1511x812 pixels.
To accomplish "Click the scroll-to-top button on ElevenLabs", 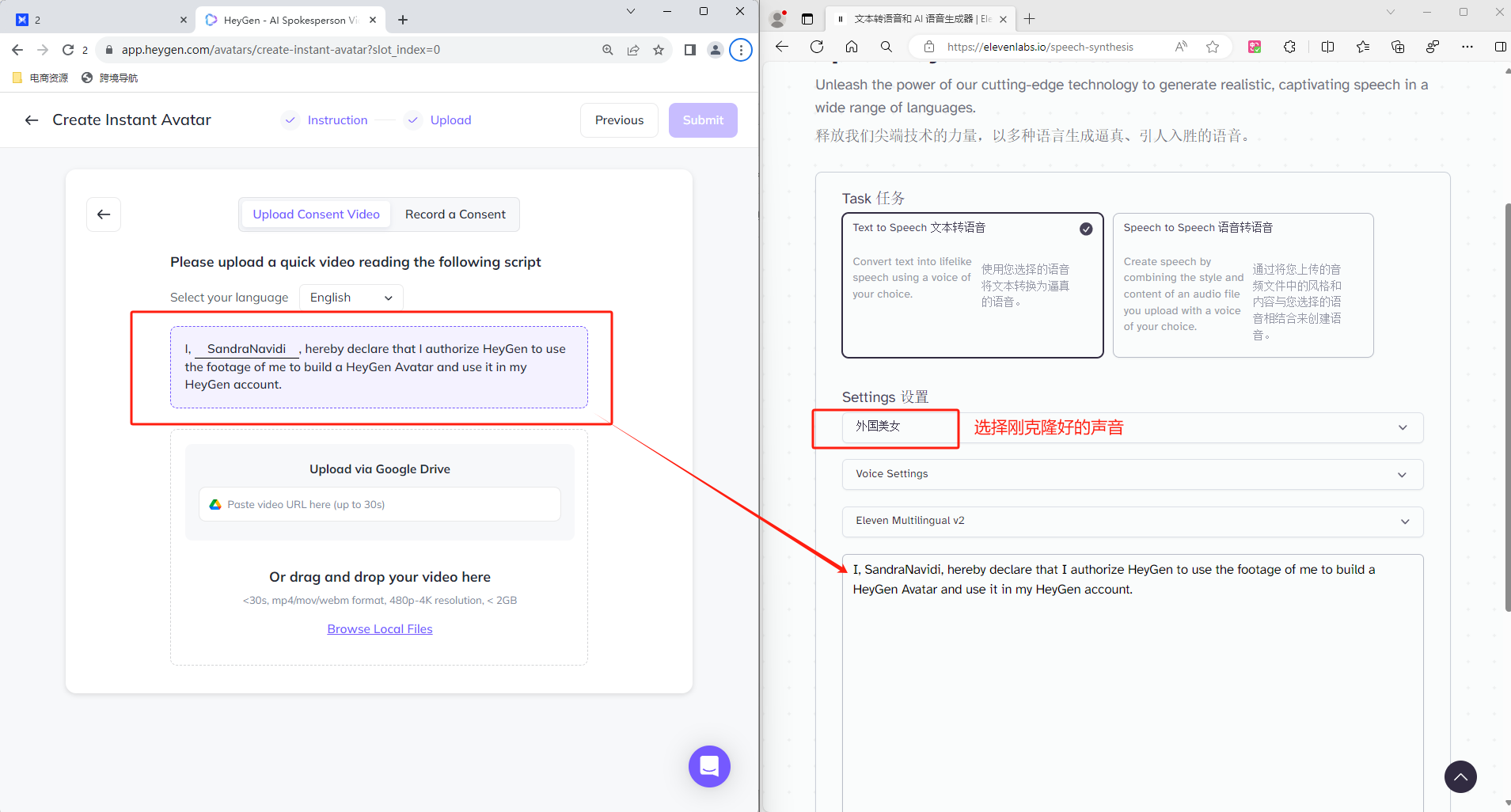I will pos(1460,776).
